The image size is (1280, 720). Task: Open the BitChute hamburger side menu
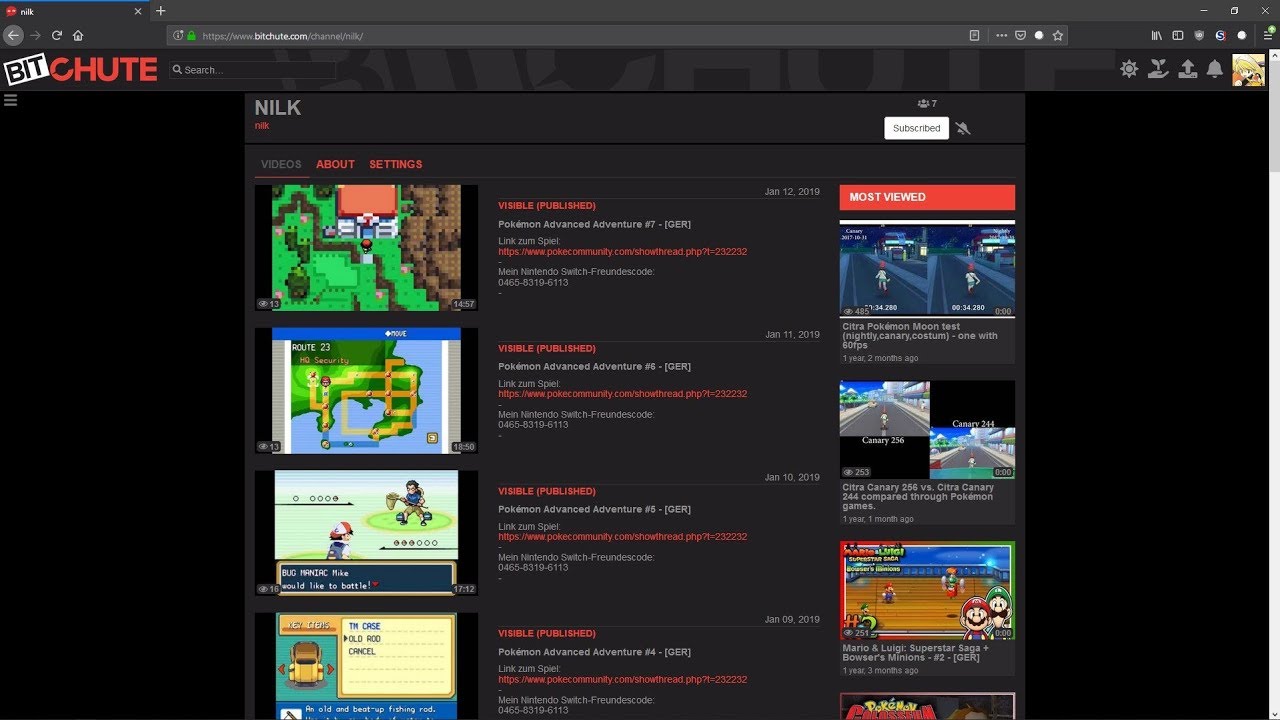point(10,100)
